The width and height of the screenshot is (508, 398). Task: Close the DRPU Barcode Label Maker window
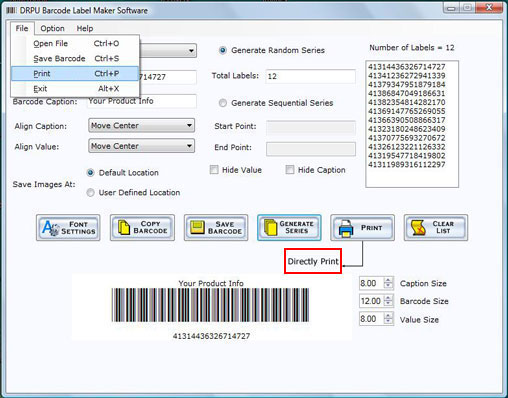489,7
